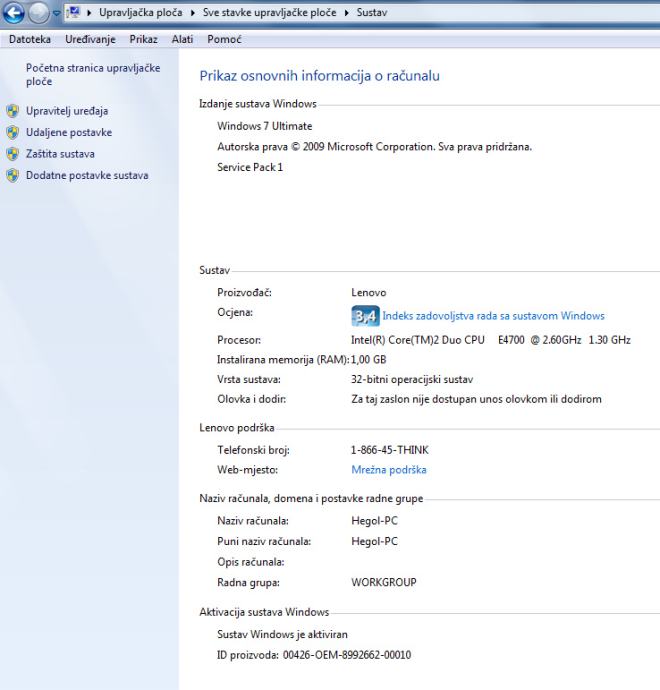Viewport: 660px width, 690px height.
Task: Click the 1-866-45-THINK phone number
Action: click(x=389, y=450)
